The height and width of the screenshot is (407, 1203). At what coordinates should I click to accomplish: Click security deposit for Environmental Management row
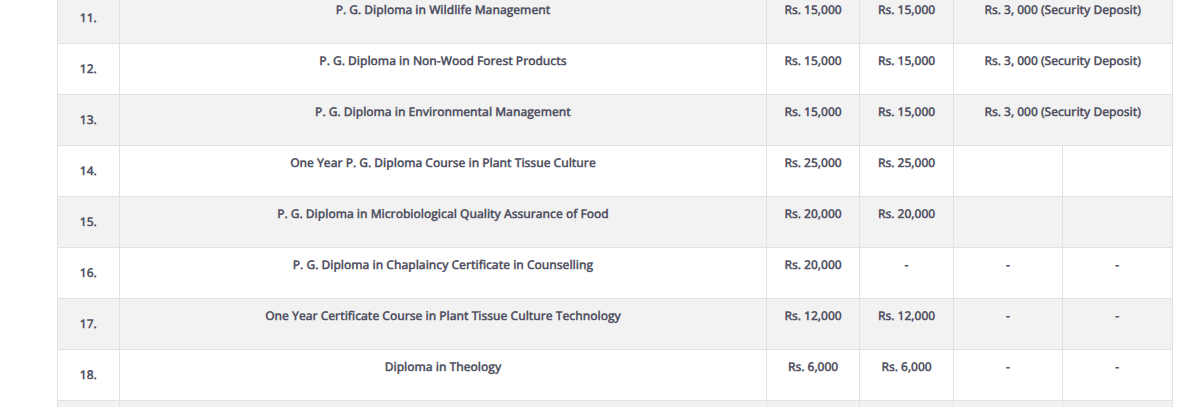pyautogui.click(x=1062, y=112)
